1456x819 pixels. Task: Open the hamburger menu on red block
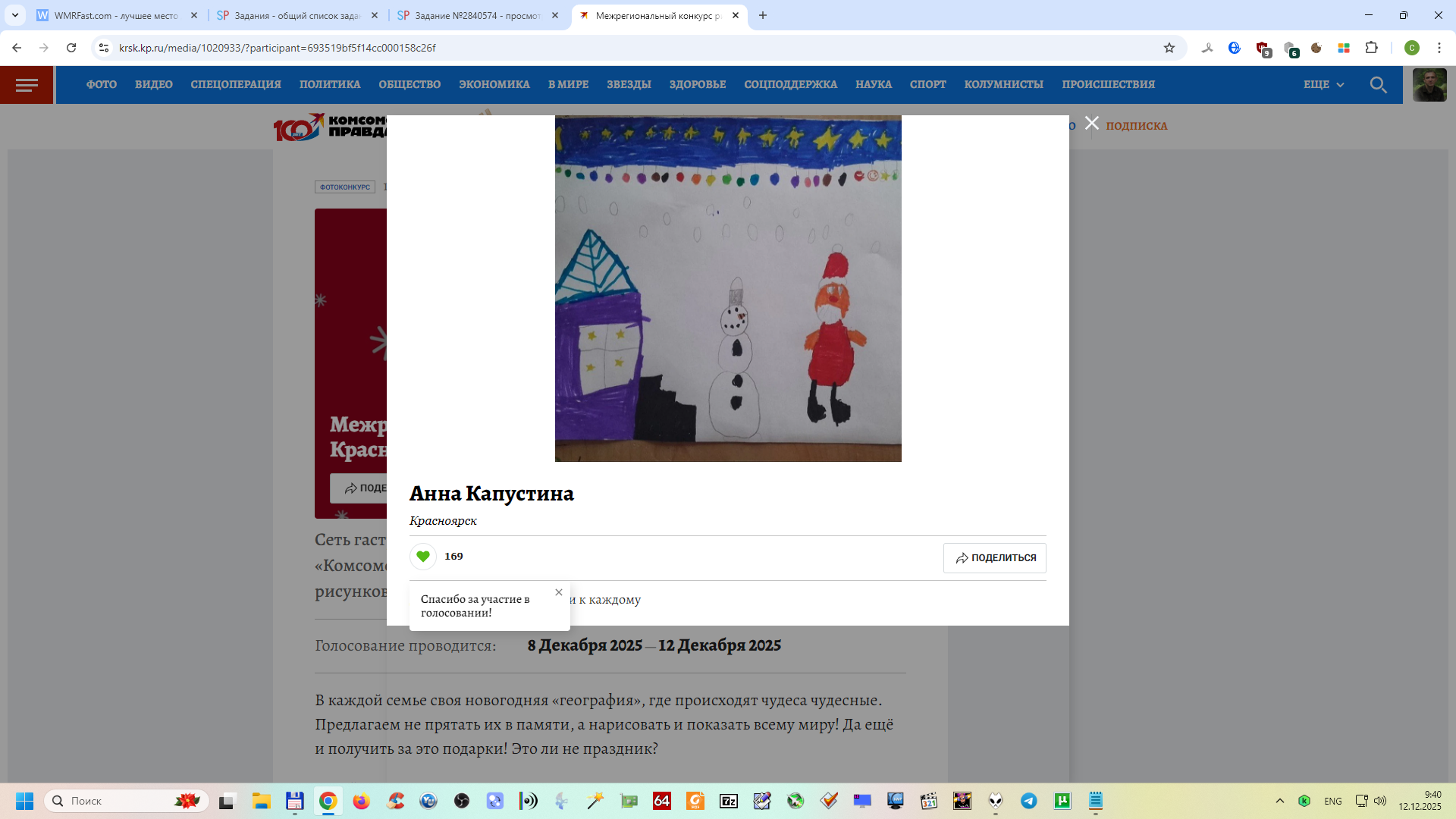click(27, 85)
